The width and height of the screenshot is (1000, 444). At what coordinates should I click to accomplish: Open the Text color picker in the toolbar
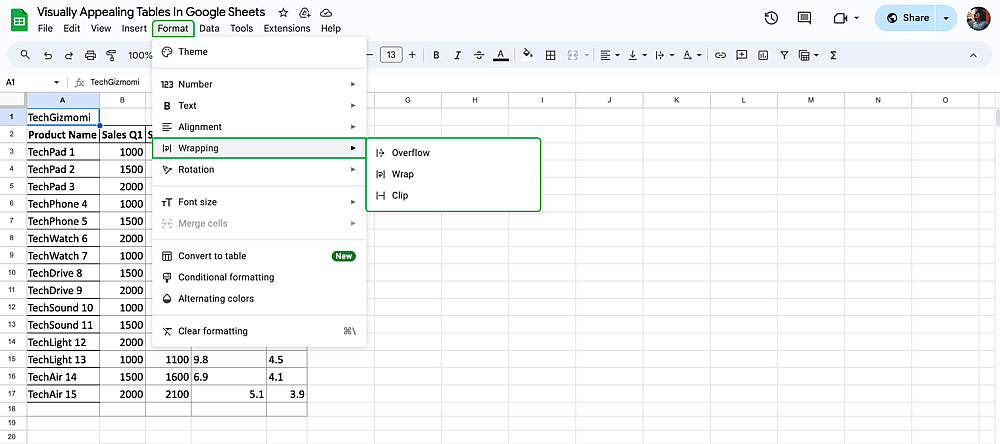point(501,56)
